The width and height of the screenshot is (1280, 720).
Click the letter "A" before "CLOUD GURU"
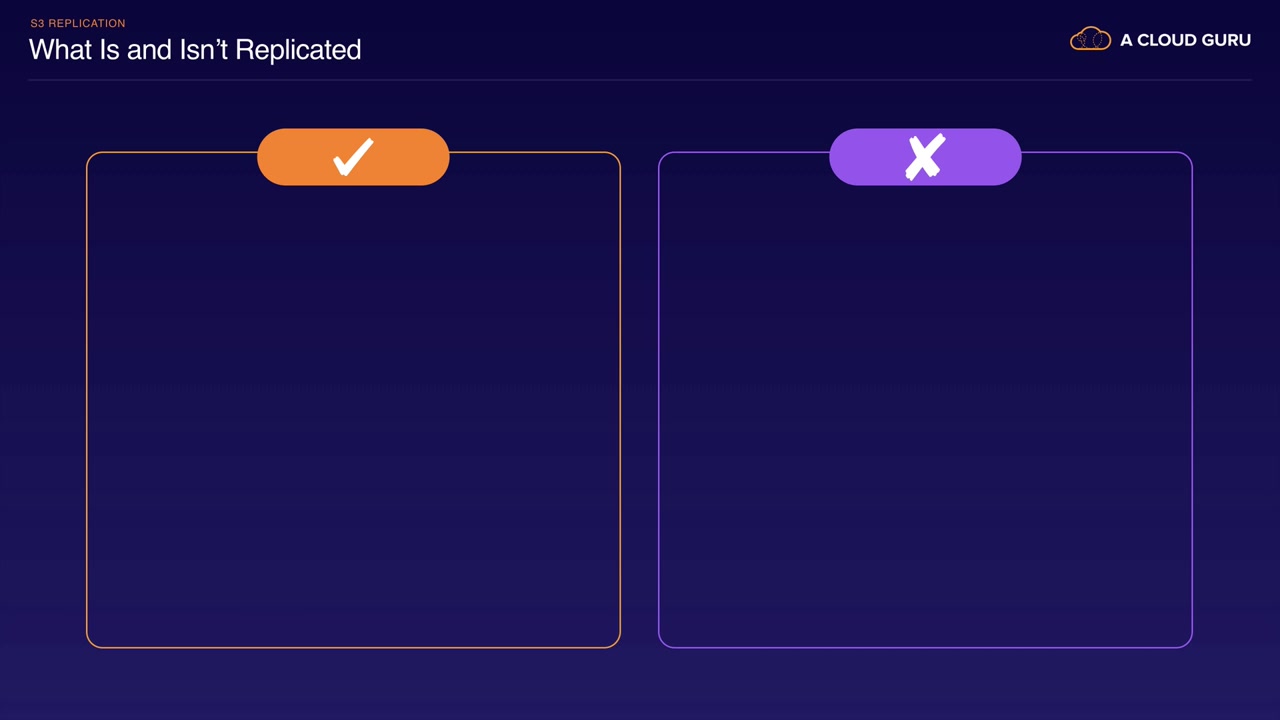pos(1126,40)
